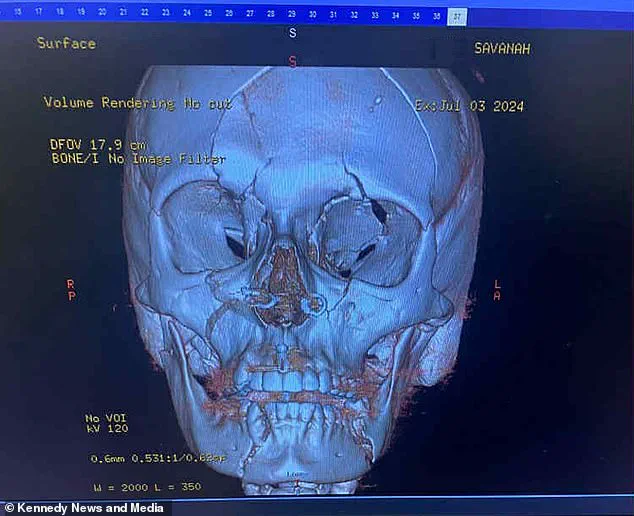Screen dimensions: 634x516
Task: Click the SAVANAH patient name label
Action: pyautogui.click(x=502, y=49)
